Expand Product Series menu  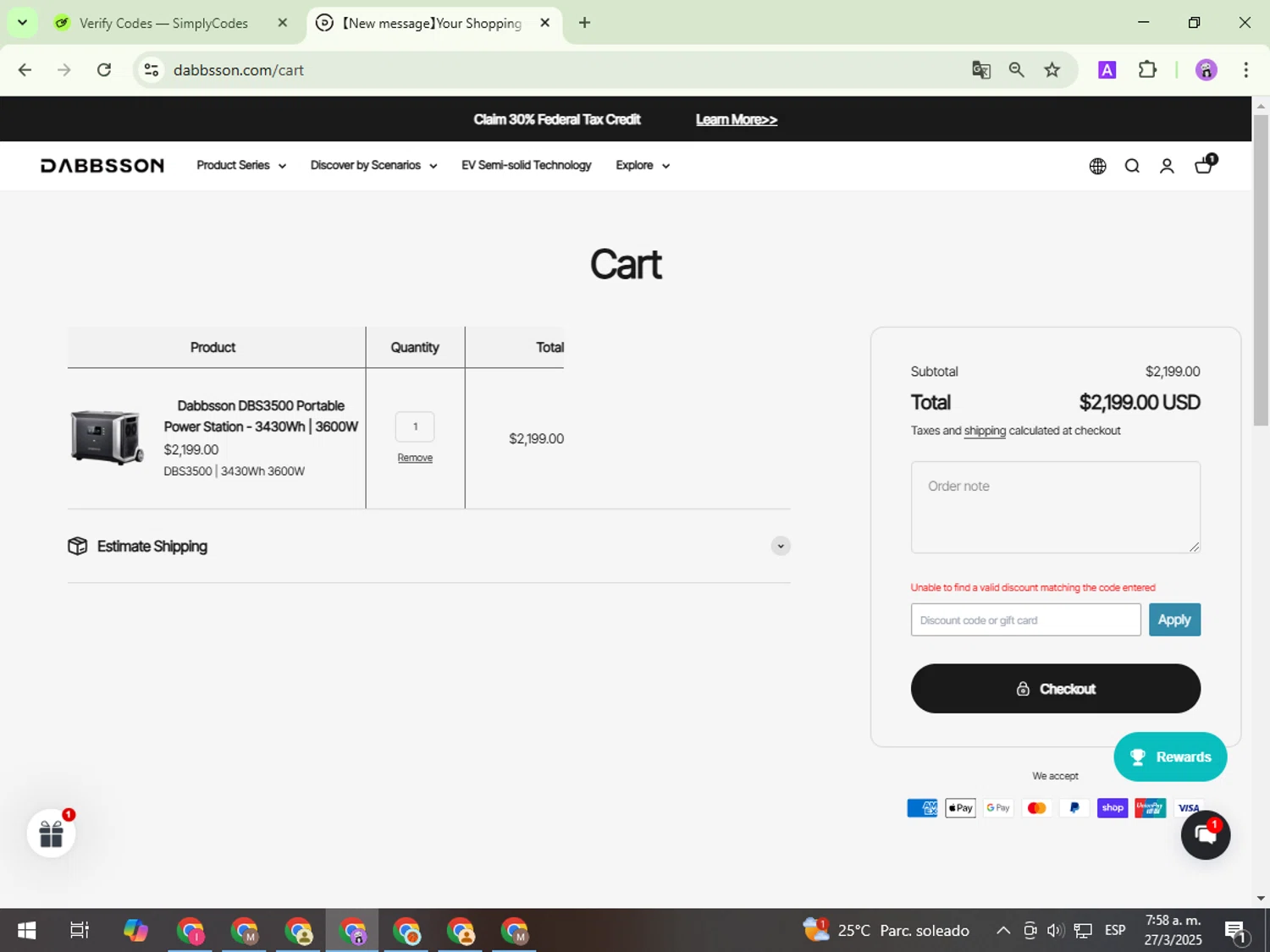241,166
